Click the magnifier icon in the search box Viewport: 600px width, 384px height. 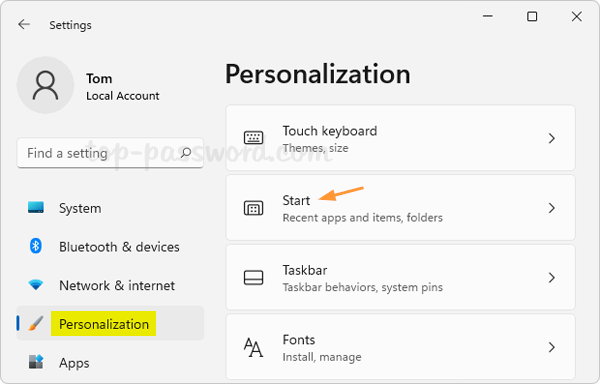click(x=186, y=153)
